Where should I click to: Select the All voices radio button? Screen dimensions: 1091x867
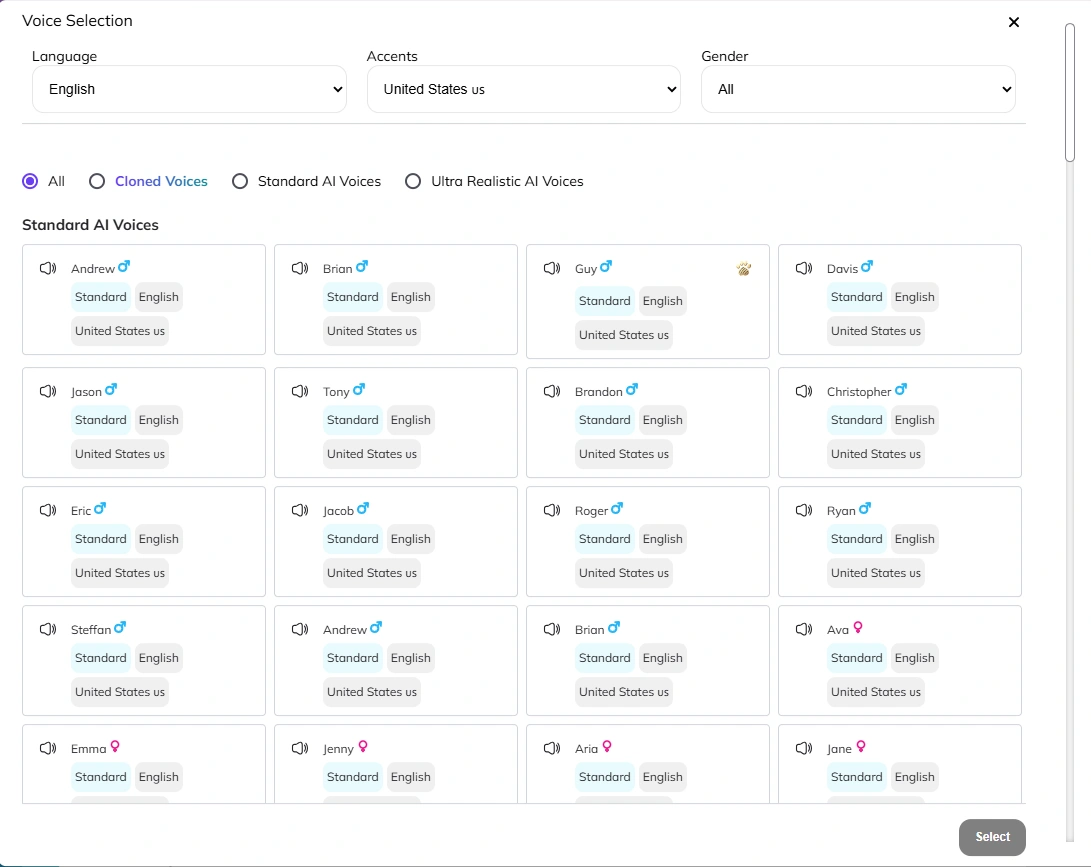point(30,182)
